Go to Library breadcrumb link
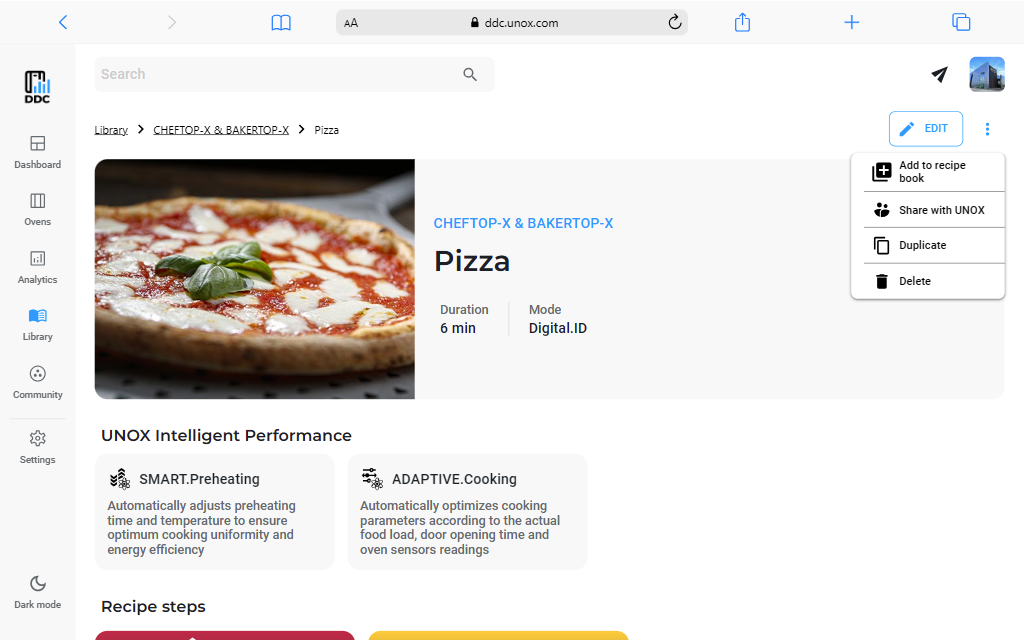The height and width of the screenshot is (640, 1024). 111,130
